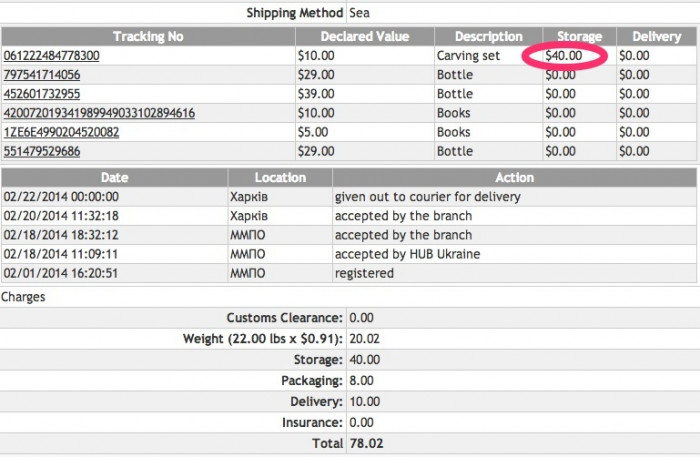Image resolution: width=700 pixels, height=457 pixels.
Task: Open tracking link 452601732955
Action: (42, 94)
